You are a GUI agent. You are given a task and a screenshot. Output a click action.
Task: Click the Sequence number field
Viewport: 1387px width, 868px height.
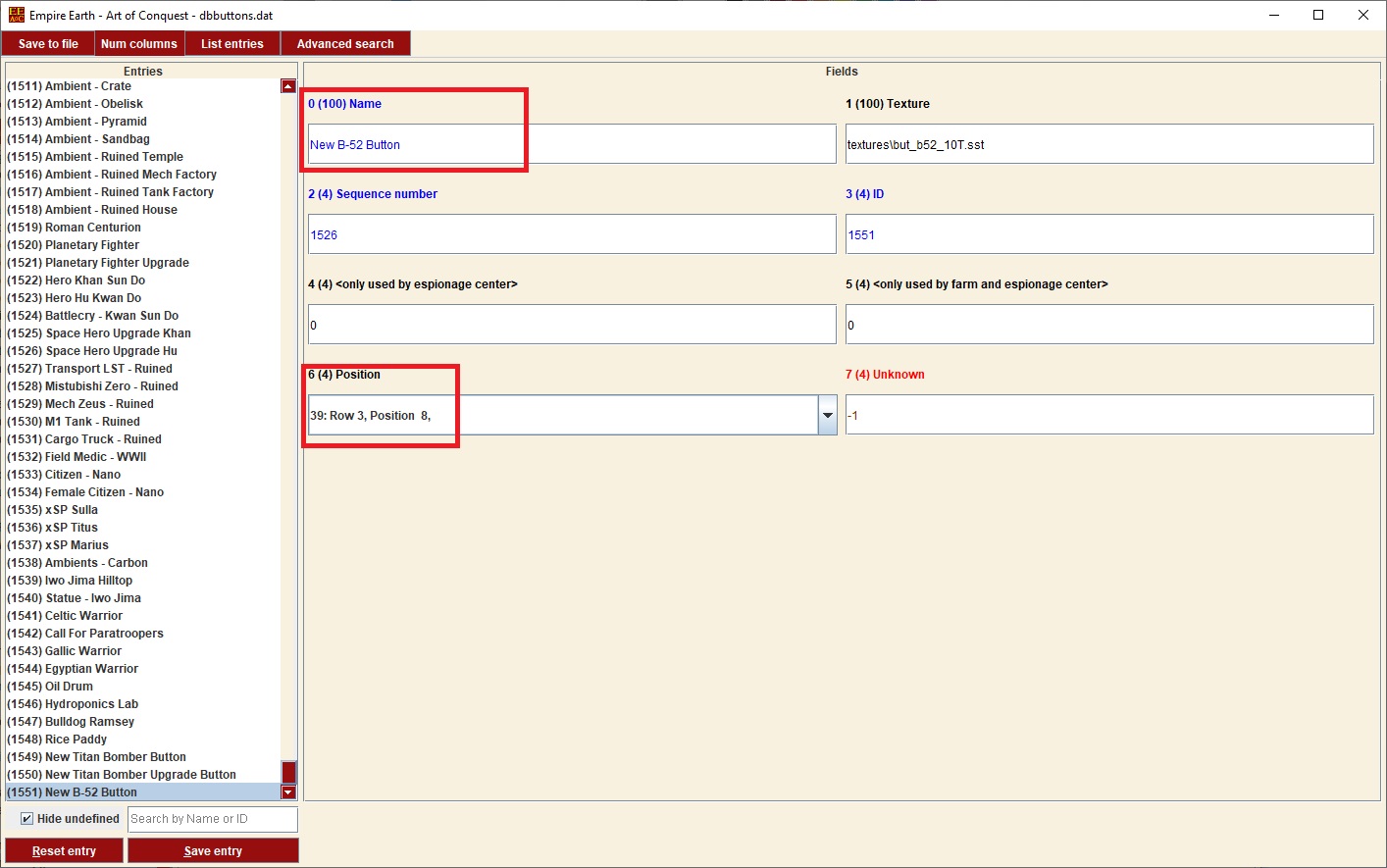(x=572, y=234)
